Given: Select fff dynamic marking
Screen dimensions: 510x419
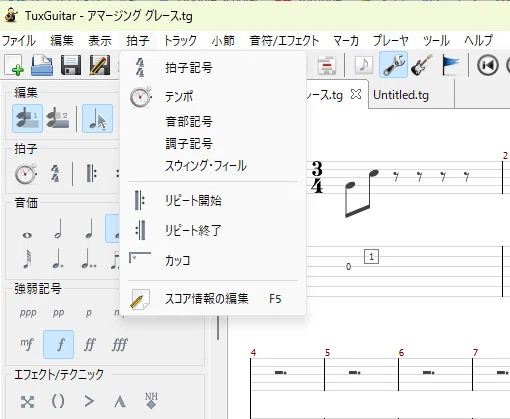Looking at the screenshot, I should click(x=120, y=344).
